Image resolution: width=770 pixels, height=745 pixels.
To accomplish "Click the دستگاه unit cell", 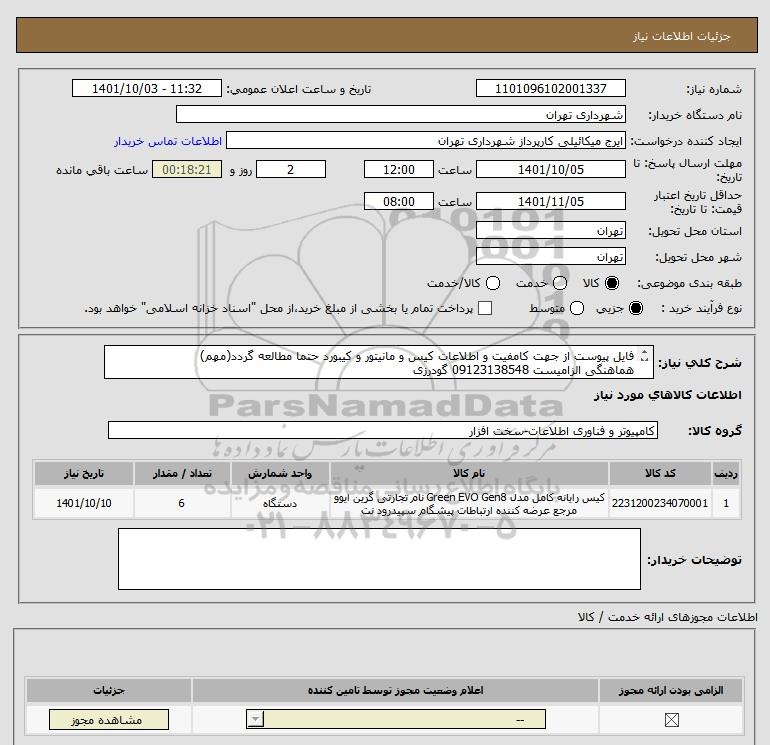I will 280,503.
